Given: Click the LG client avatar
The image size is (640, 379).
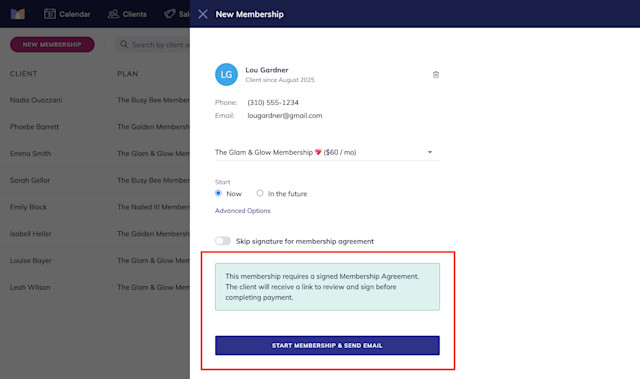Looking at the screenshot, I should coord(226,74).
